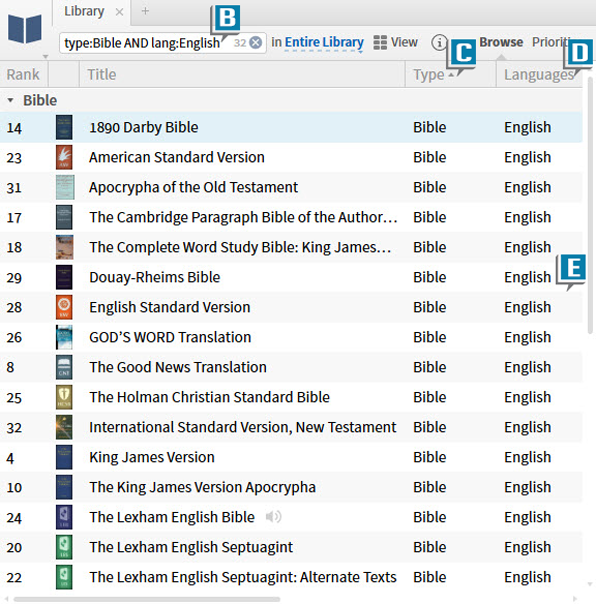Open The Complete Word Study Bible title
596x604 pixels.
(x=240, y=247)
